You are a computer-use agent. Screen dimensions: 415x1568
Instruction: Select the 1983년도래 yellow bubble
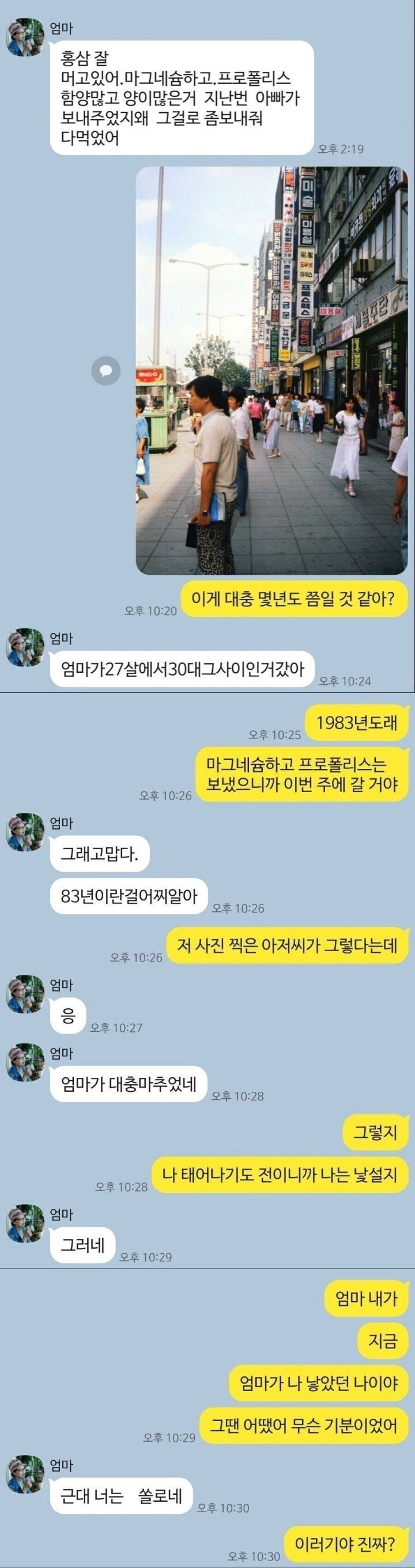[357, 722]
